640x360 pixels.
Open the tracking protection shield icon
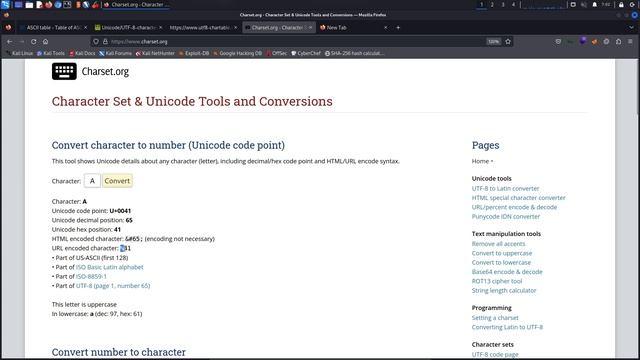click(x=96, y=42)
